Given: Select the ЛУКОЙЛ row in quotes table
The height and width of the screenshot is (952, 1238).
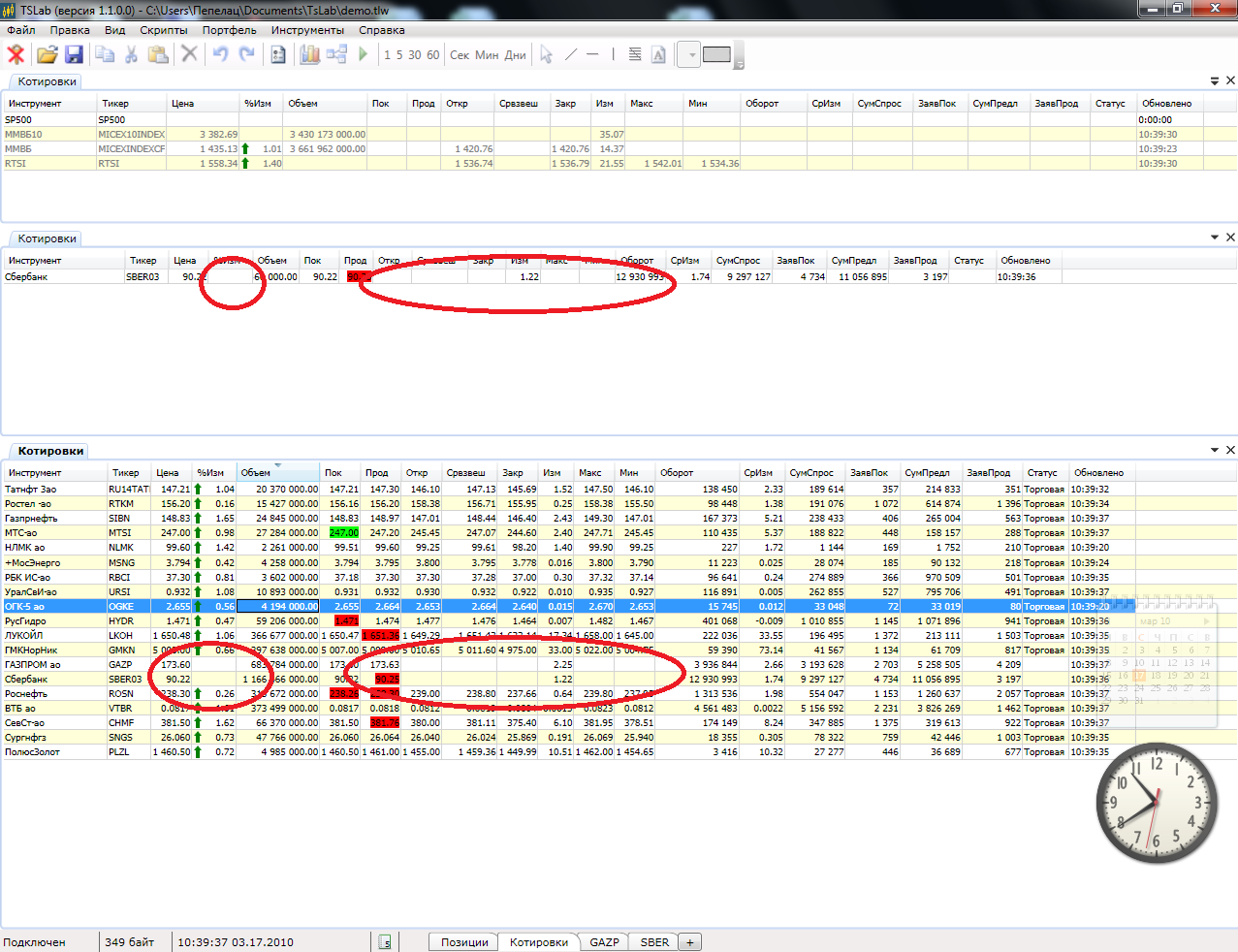Looking at the screenshot, I should [23, 636].
